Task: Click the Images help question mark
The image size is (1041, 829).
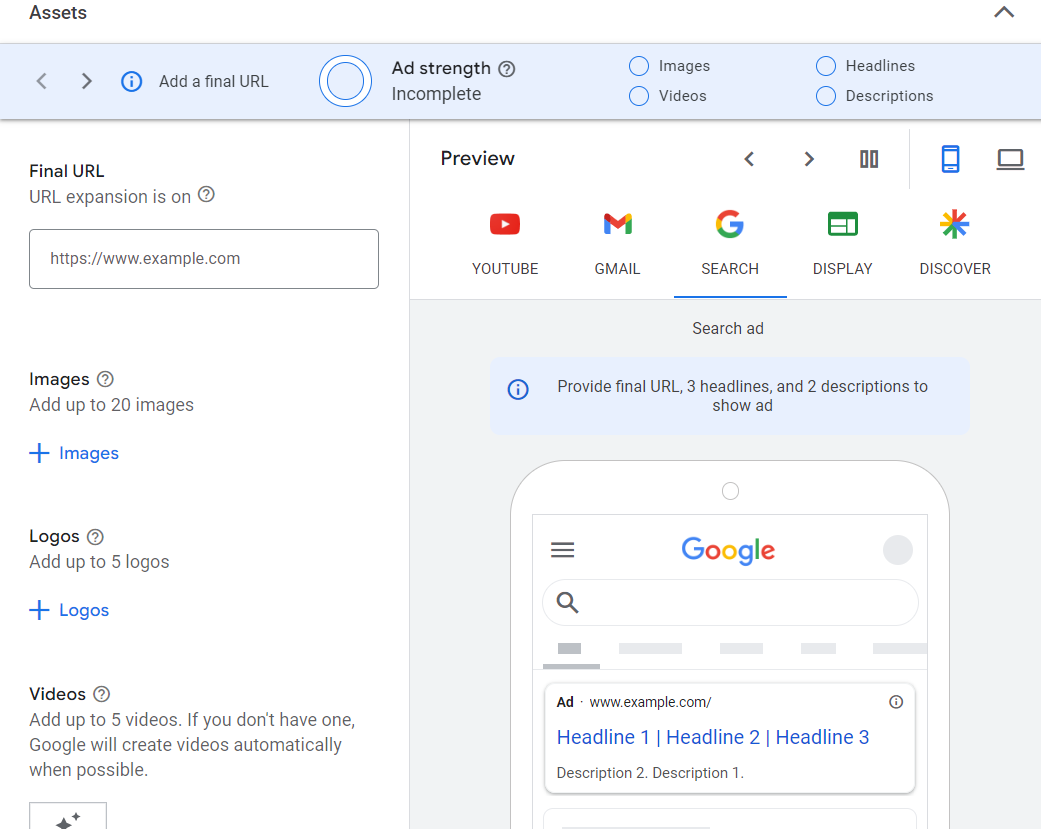Action: 105,379
